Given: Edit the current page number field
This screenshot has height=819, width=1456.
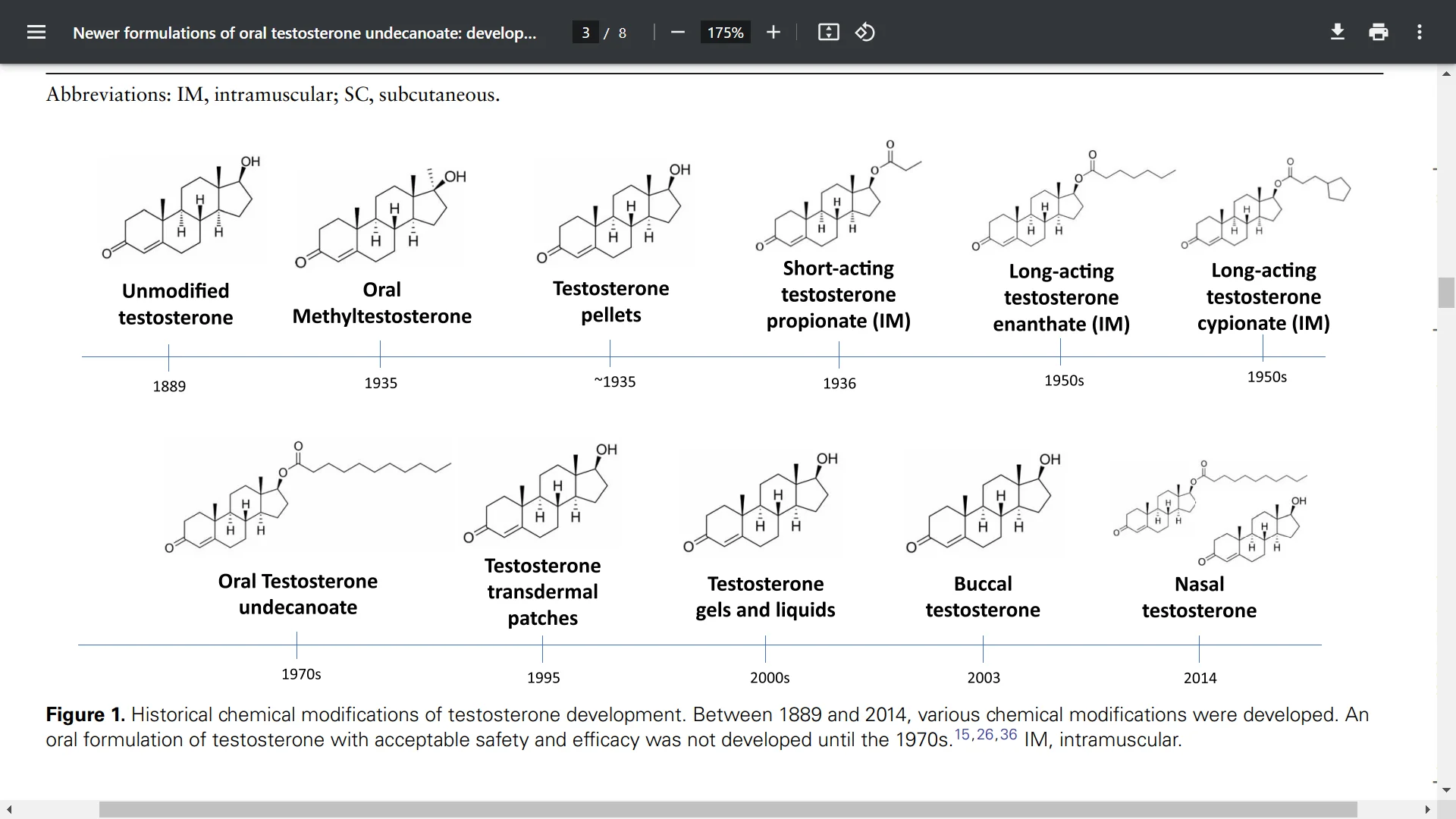Looking at the screenshot, I should pos(585,33).
